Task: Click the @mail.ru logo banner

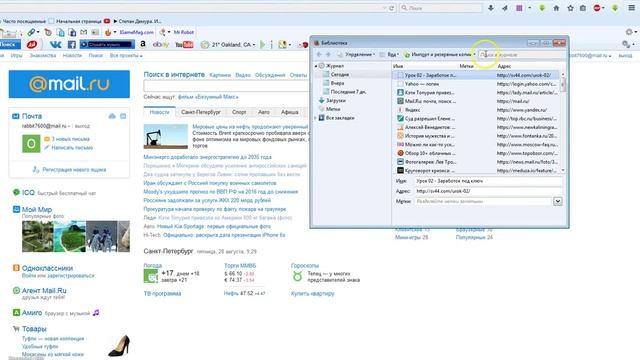Action: click(69, 84)
